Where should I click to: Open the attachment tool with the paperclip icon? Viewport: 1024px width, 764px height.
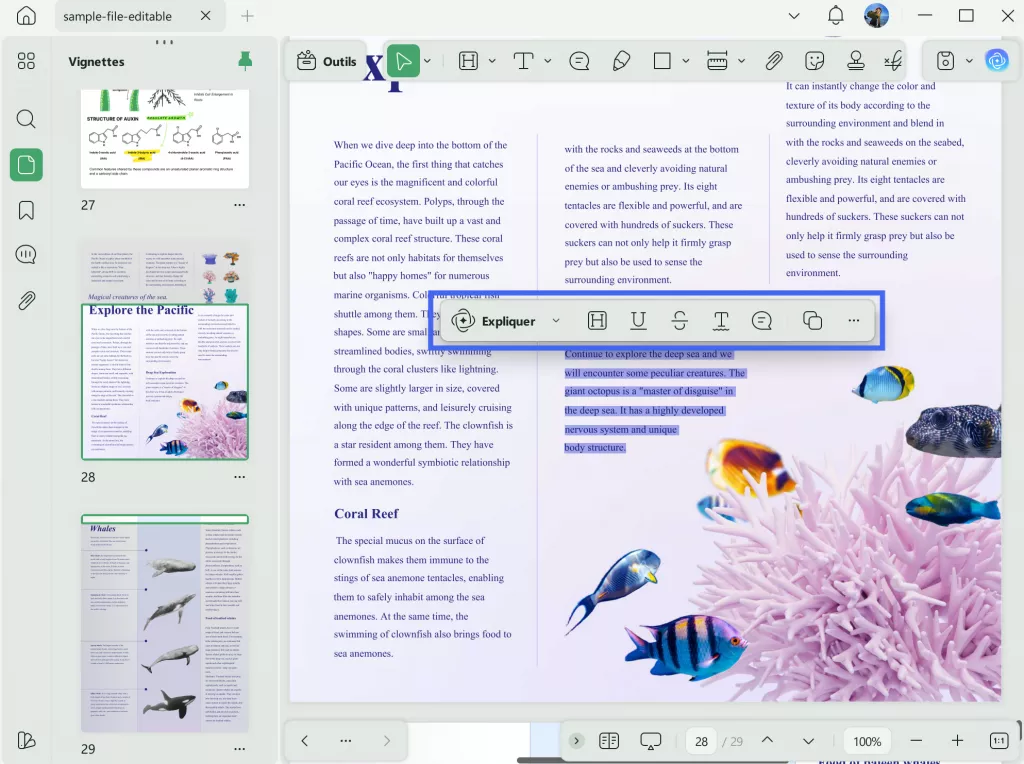[773, 60]
